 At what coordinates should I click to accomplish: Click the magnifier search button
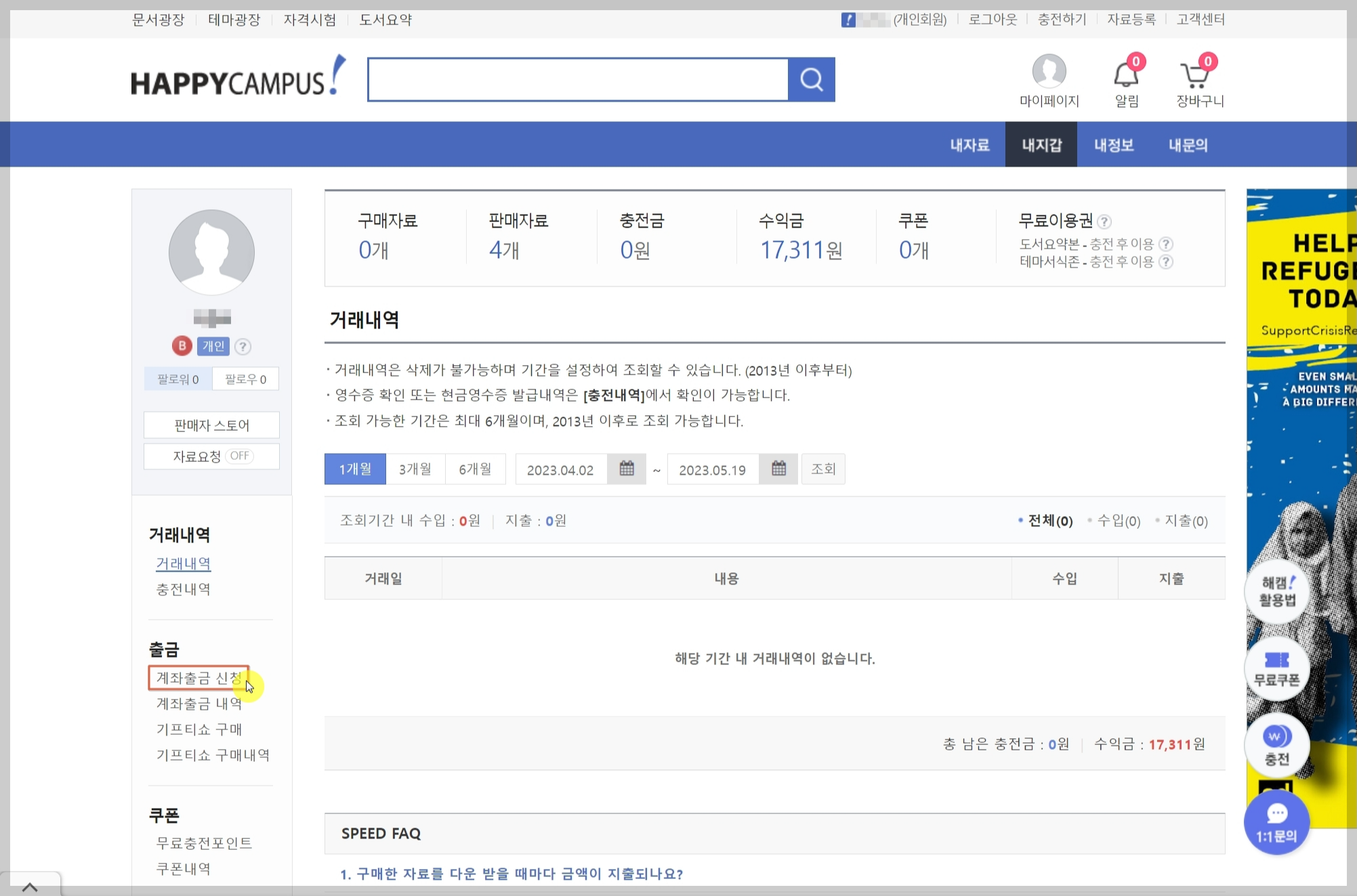pos(812,80)
